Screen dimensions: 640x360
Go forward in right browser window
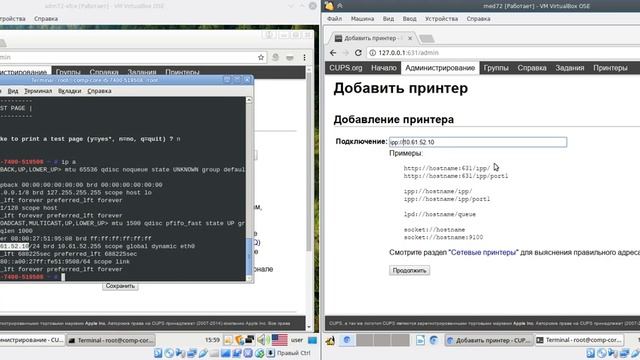(x=345, y=53)
